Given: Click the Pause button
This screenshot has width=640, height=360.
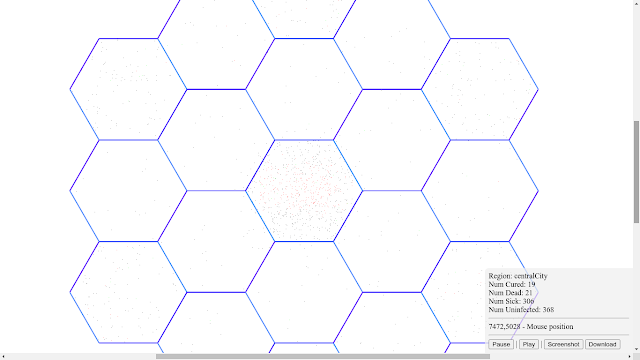Looking at the screenshot, I should pyautogui.click(x=501, y=344).
